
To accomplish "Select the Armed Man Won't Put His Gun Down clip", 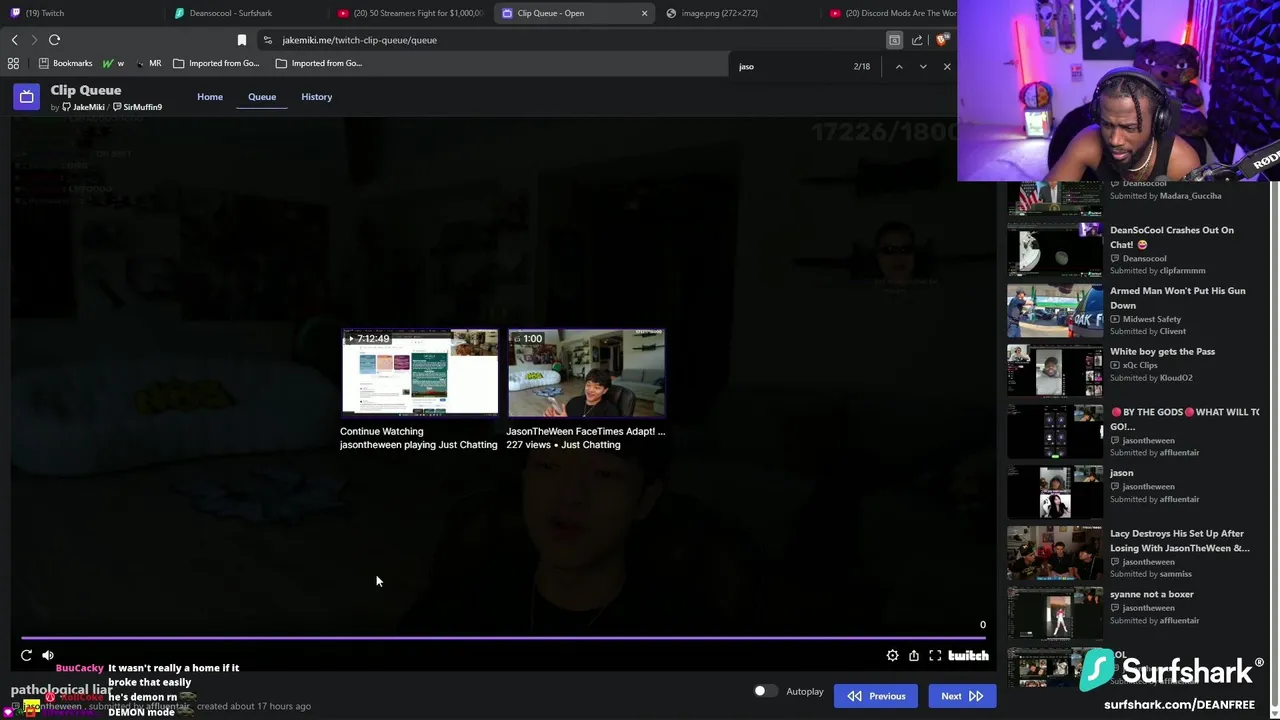I will point(1134,311).
